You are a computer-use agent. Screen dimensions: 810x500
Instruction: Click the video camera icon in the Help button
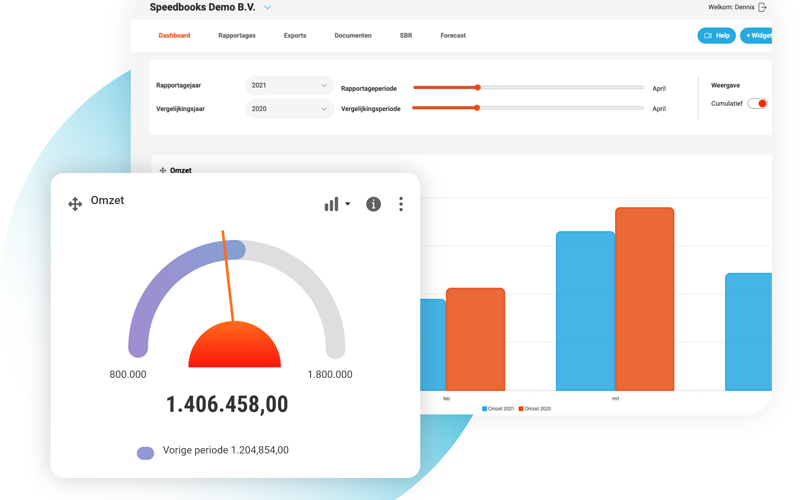coord(708,36)
